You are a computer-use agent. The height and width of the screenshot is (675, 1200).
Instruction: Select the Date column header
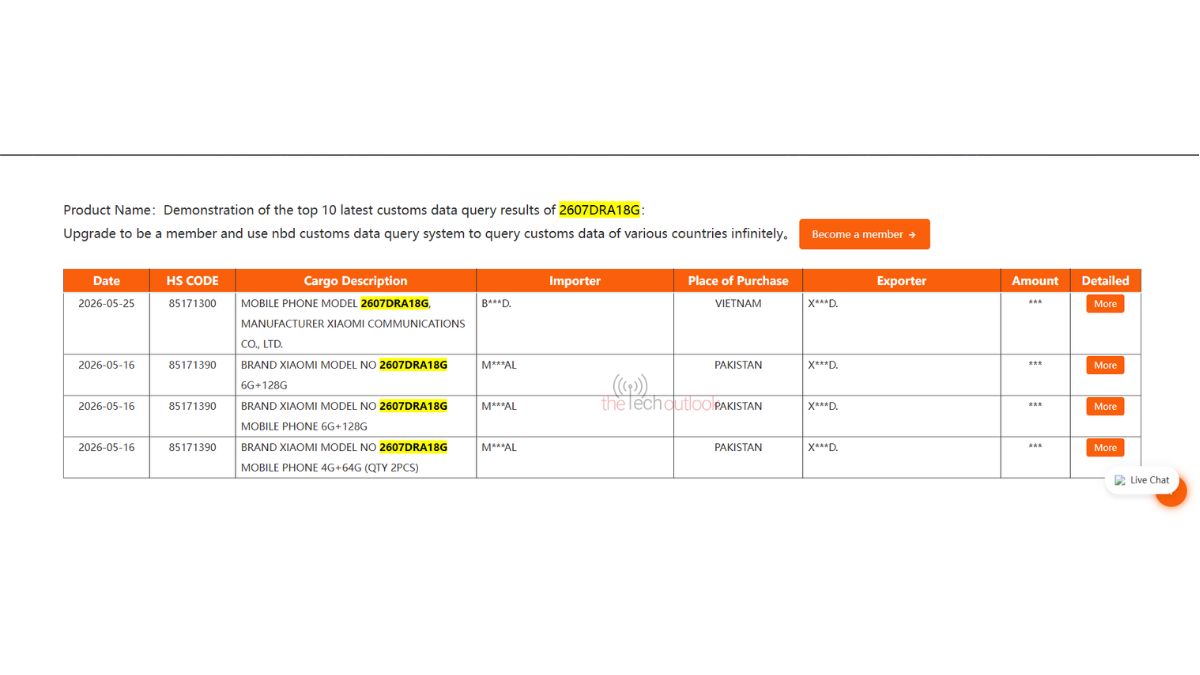point(106,281)
